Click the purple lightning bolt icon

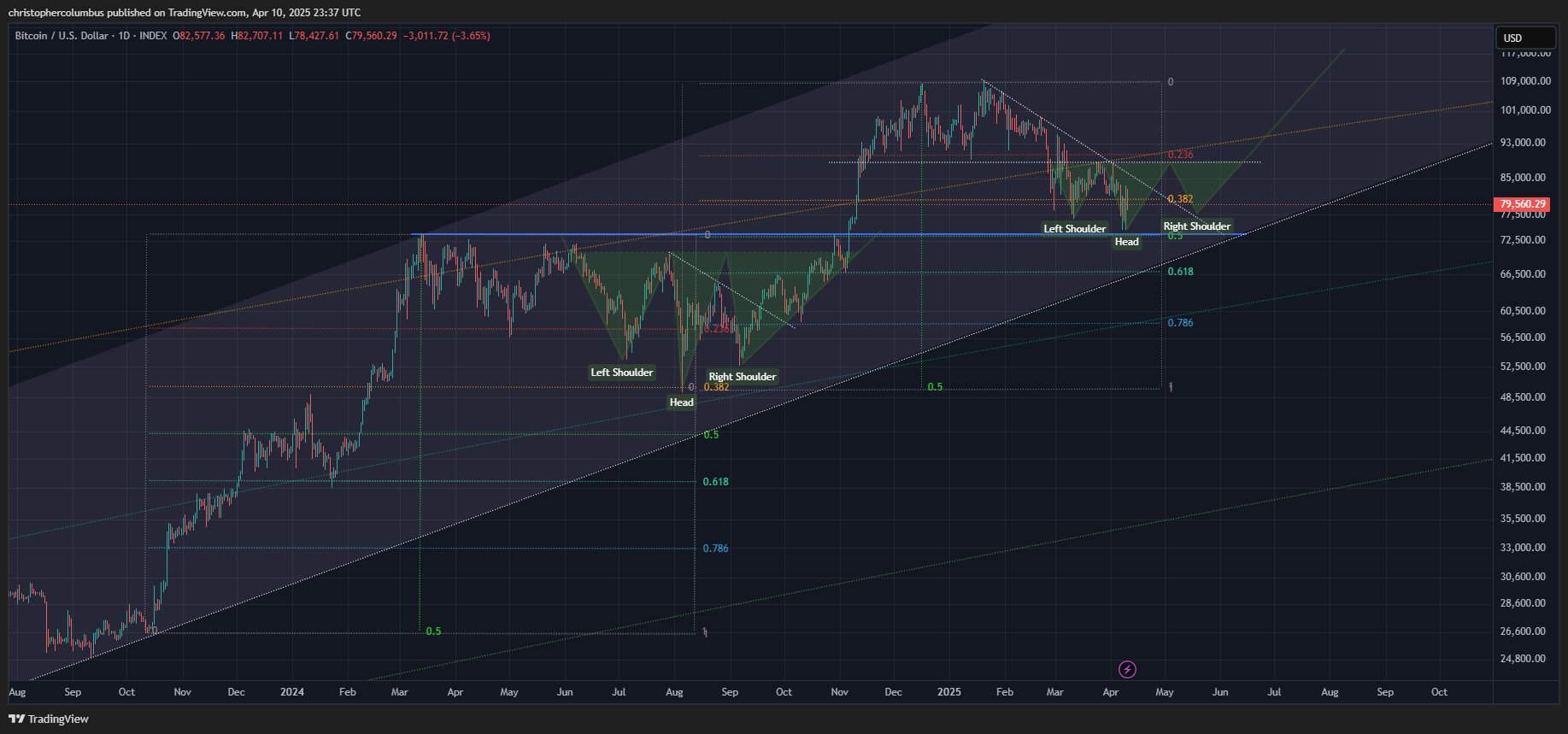(1127, 669)
